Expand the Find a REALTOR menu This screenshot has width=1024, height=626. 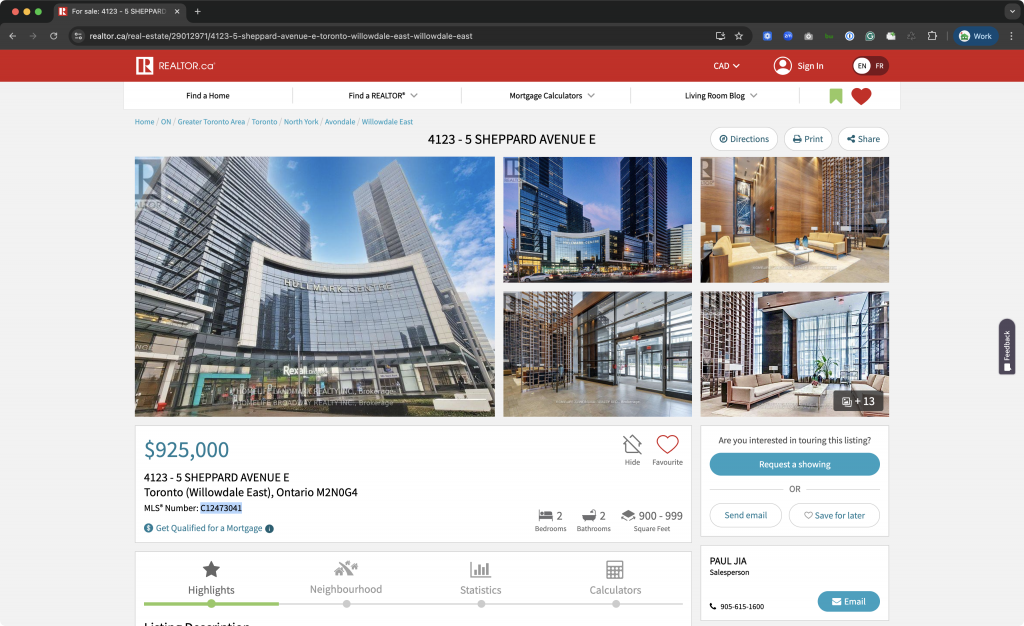click(x=383, y=96)
